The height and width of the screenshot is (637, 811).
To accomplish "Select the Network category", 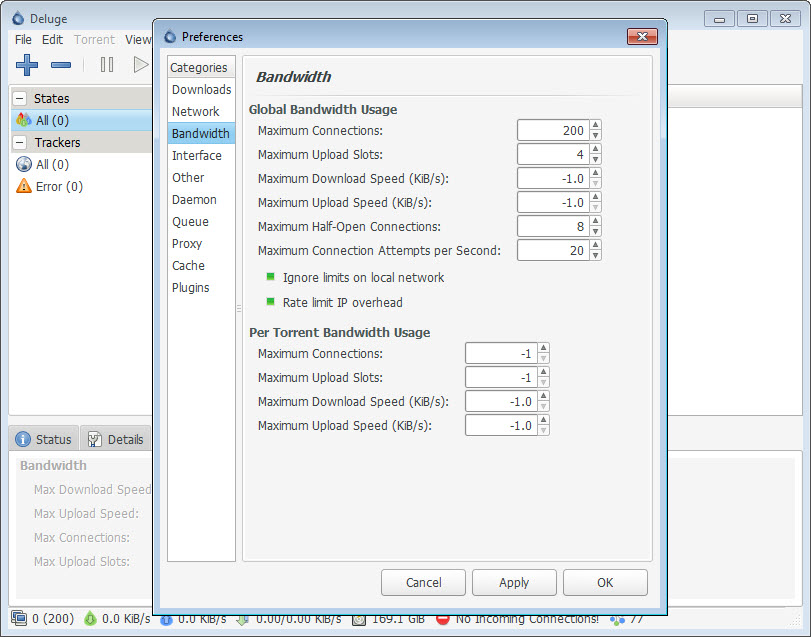I will (201, 111).
